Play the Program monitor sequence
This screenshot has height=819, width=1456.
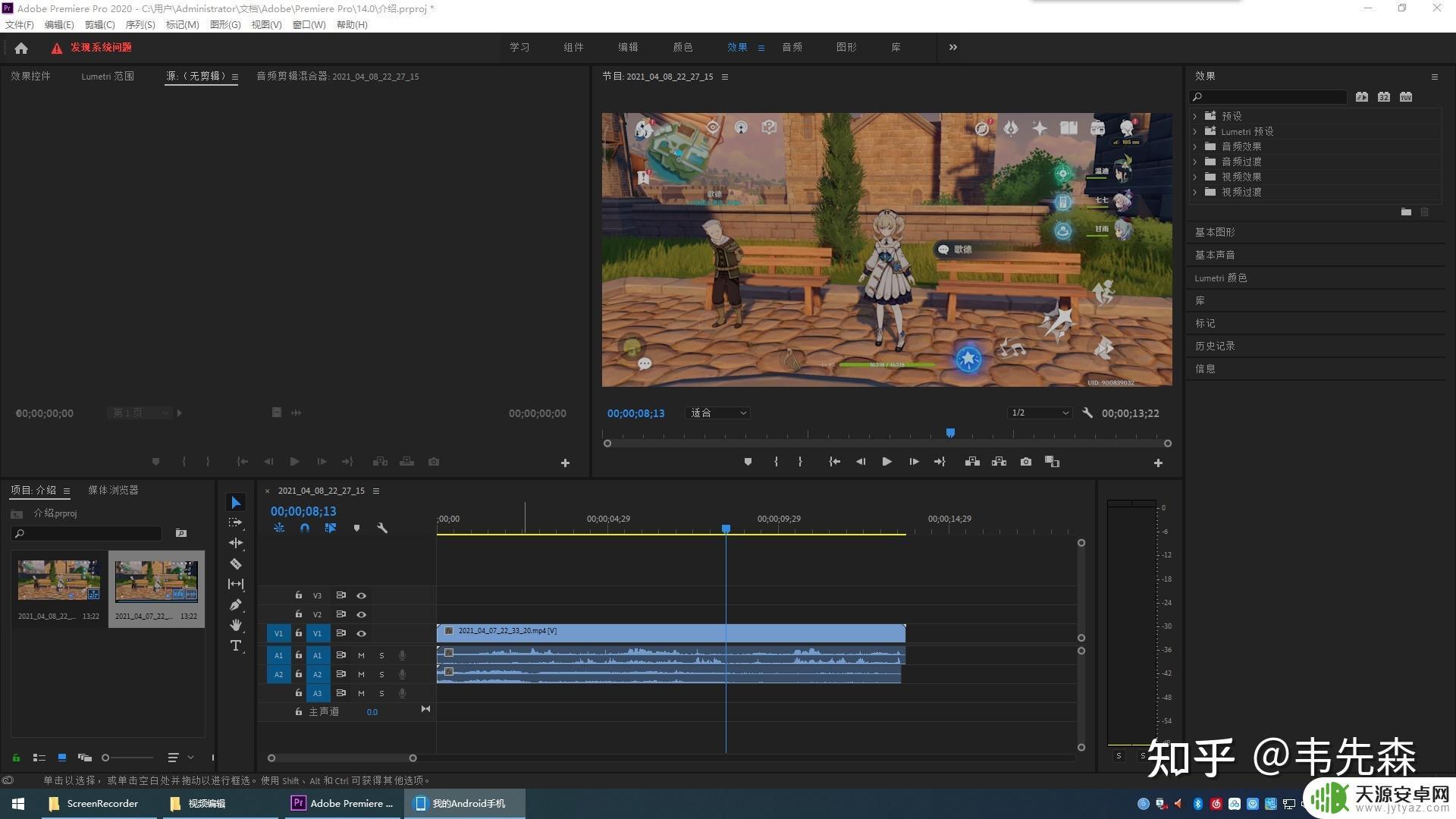(x=886, y=462)
